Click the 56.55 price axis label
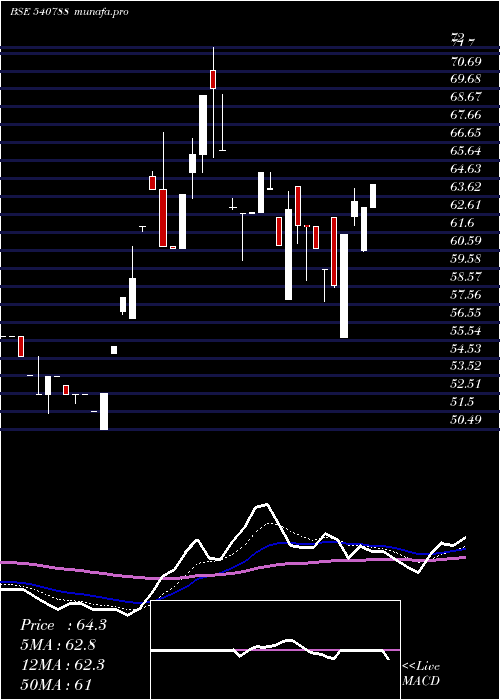The height and width of the screenshot is (700, 500). pos(466,312)
